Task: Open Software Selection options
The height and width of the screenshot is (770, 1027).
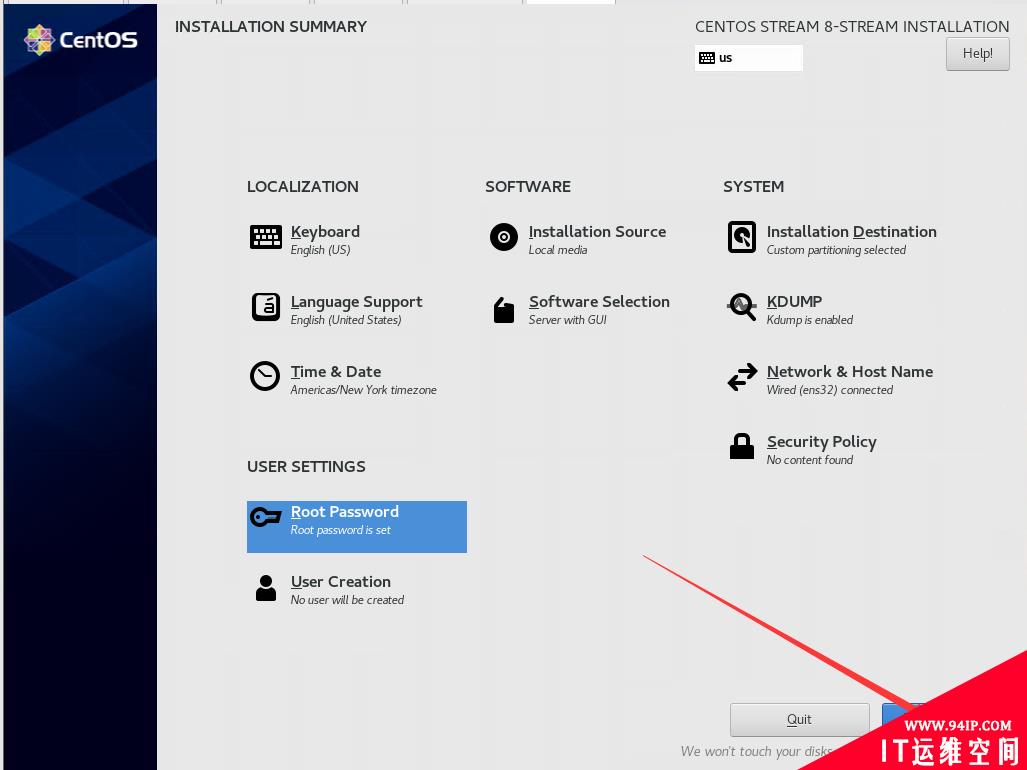Action: click(x=599, y=302)
